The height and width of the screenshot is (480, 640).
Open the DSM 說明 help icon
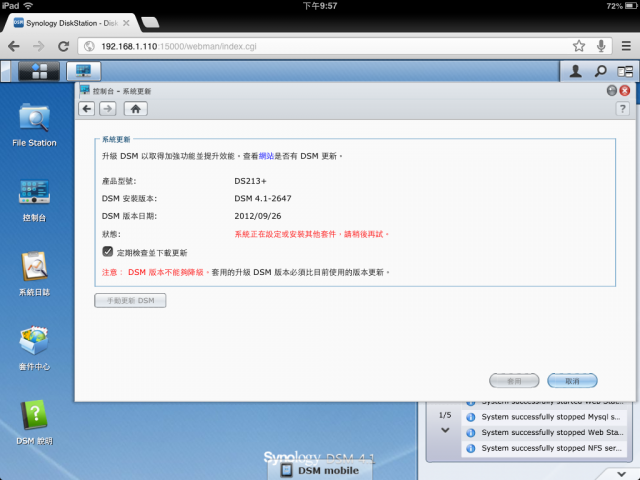point(34,422)
